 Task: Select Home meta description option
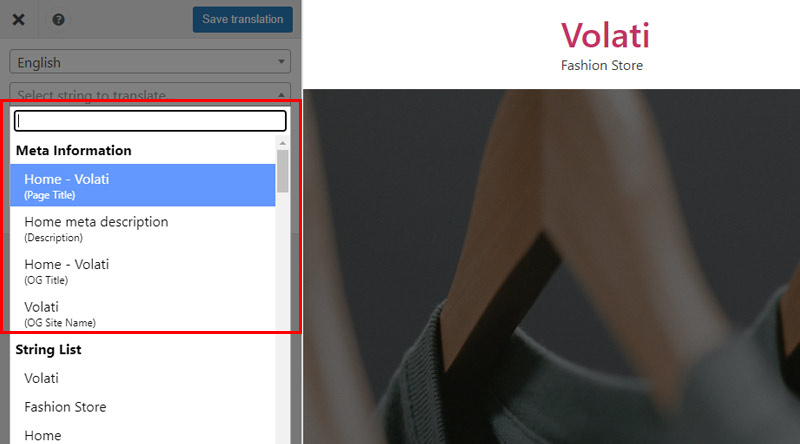point(142,228)
